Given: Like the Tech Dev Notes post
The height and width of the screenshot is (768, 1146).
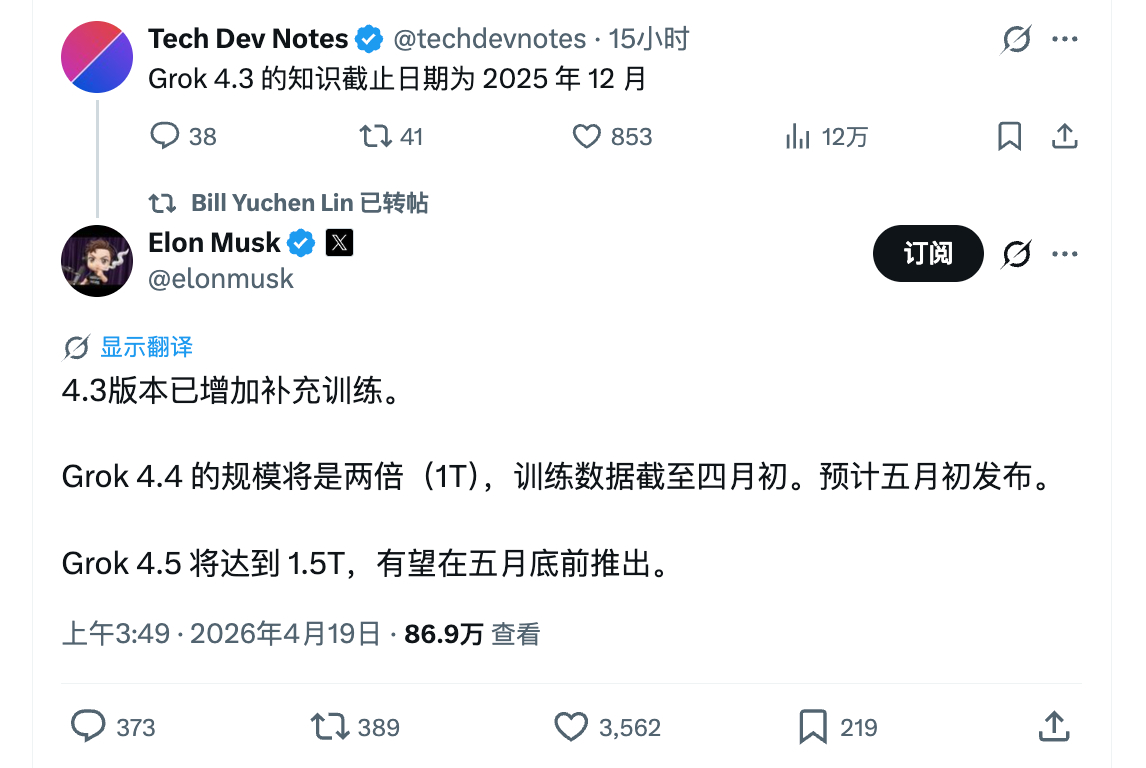Looking at the screenshot, I should coord(587,136).
